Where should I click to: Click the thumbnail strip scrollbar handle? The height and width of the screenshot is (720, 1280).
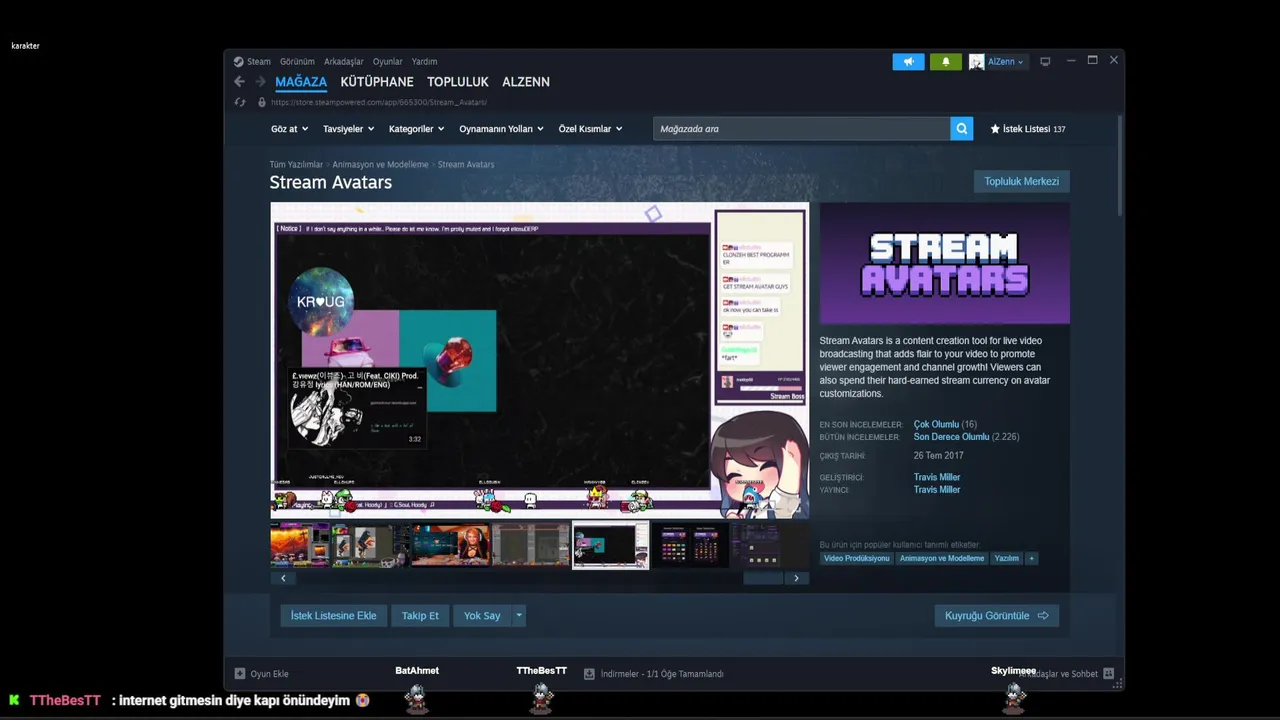[x=764, y=578]
